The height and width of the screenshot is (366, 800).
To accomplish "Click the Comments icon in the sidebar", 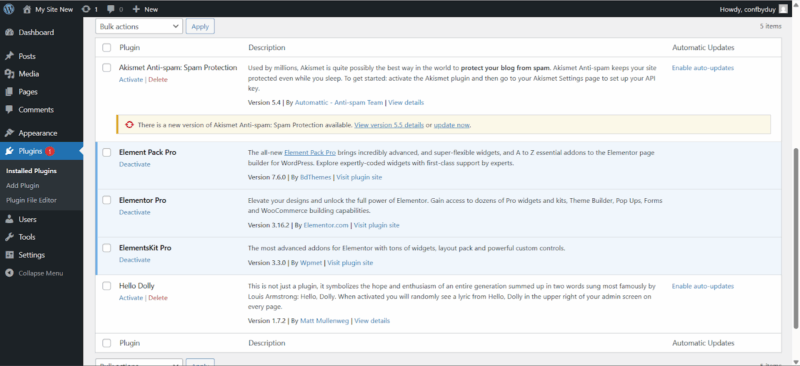I will pyautogui.click(x=9, y=110).
